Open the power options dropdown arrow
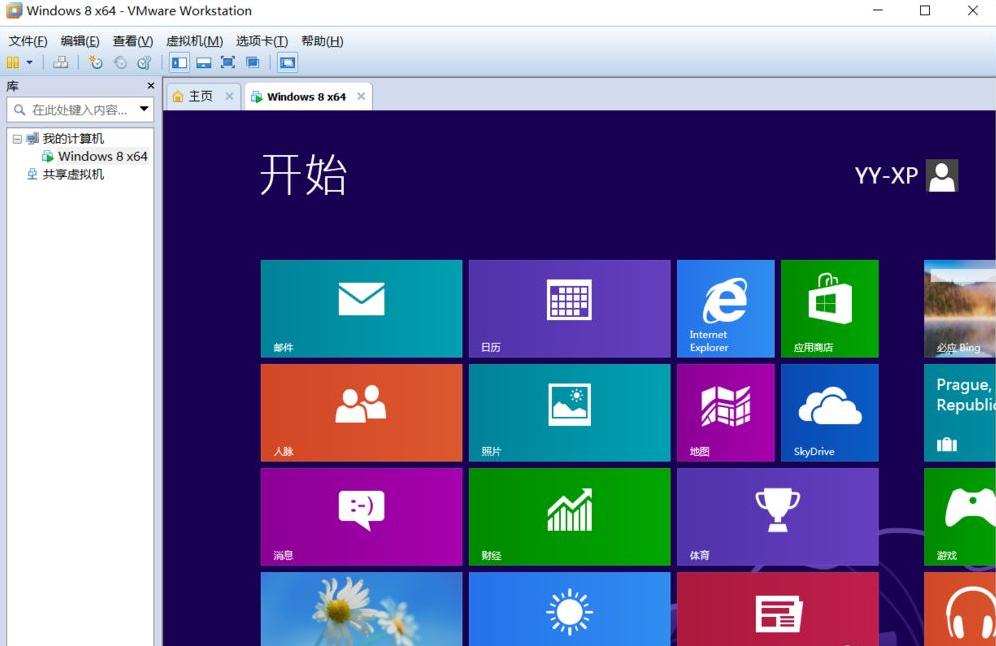The image size is (996, 646). 29,62
